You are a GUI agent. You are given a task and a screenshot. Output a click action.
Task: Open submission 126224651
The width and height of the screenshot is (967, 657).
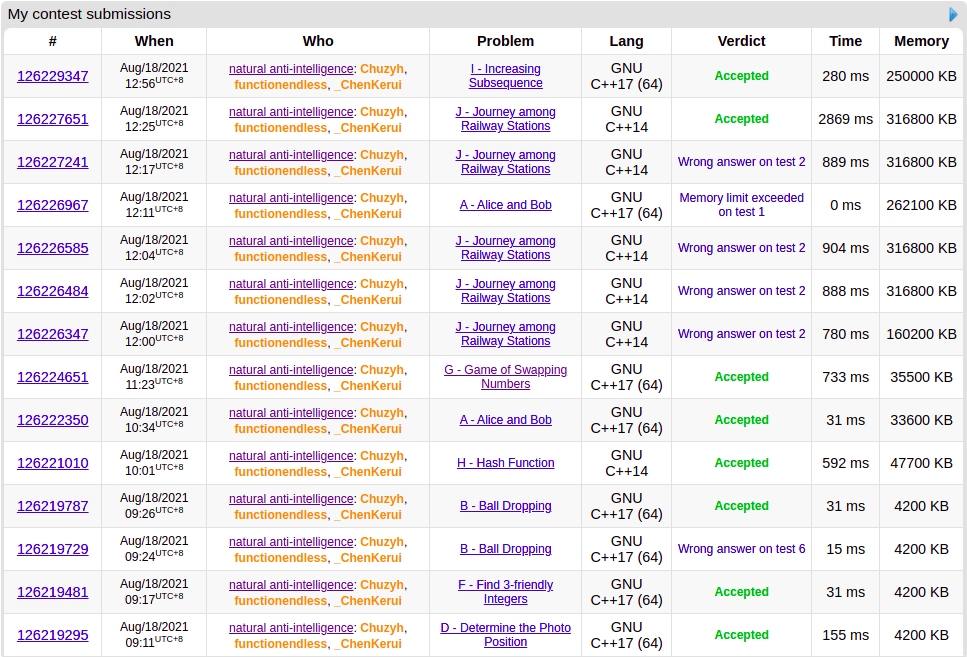coord(53,377)
